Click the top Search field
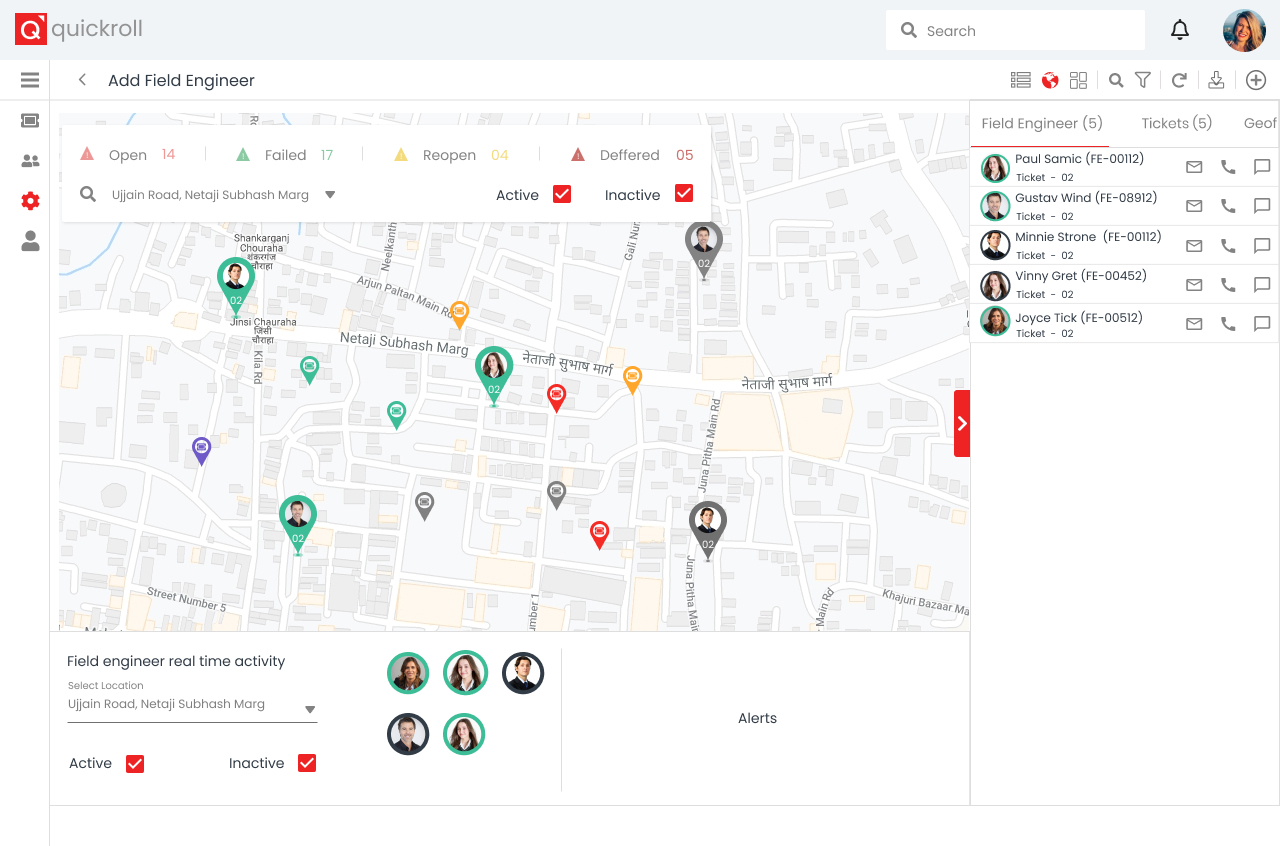The height and width of the screenshot is (846, 1280). pyautogui.click(x=1015, y=31)
